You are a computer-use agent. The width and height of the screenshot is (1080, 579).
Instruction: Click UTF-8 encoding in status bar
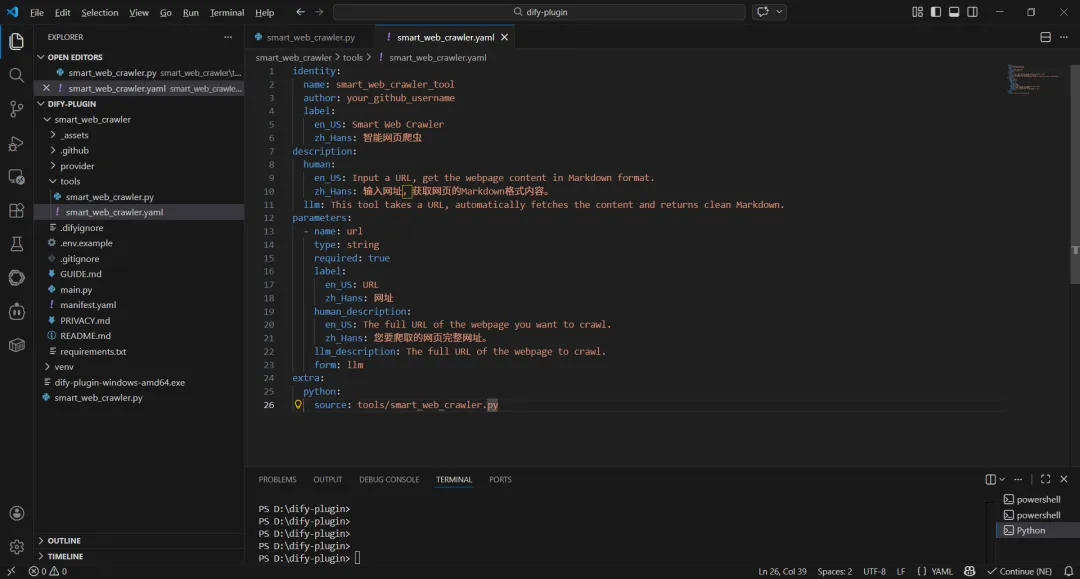(x=874, y=571)
